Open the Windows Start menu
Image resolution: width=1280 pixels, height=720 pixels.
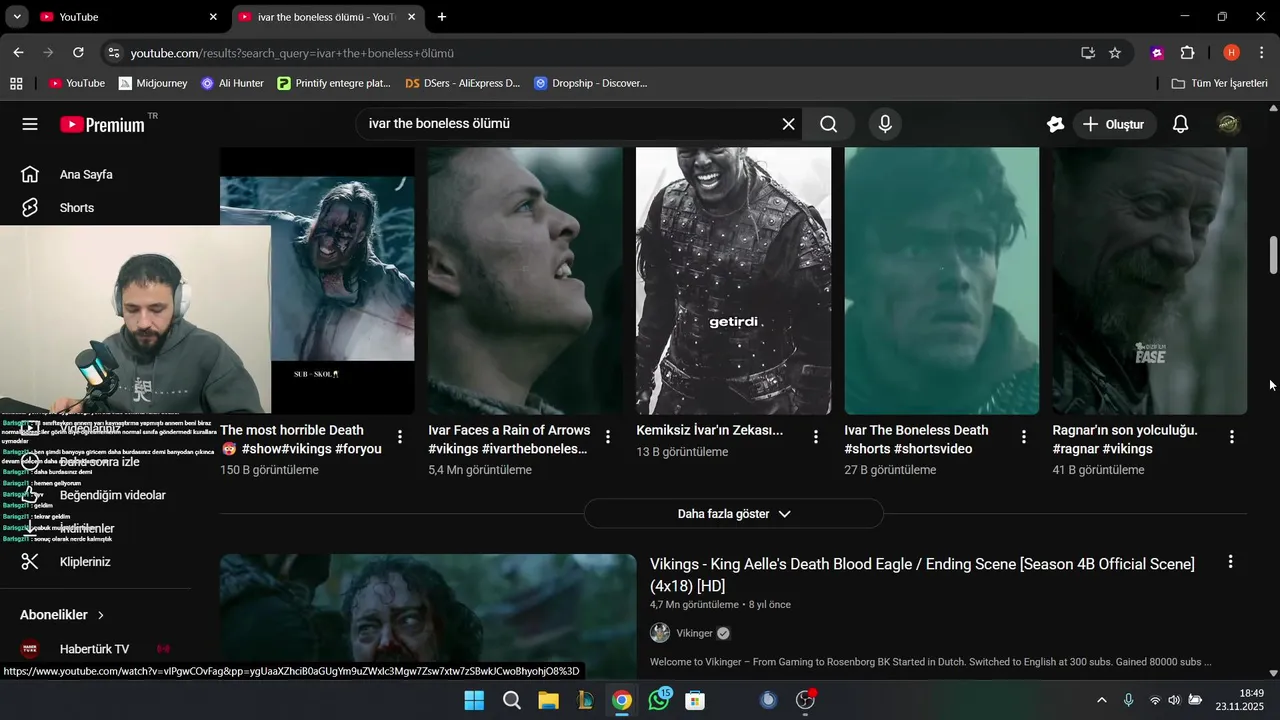(x=474, y=700)
